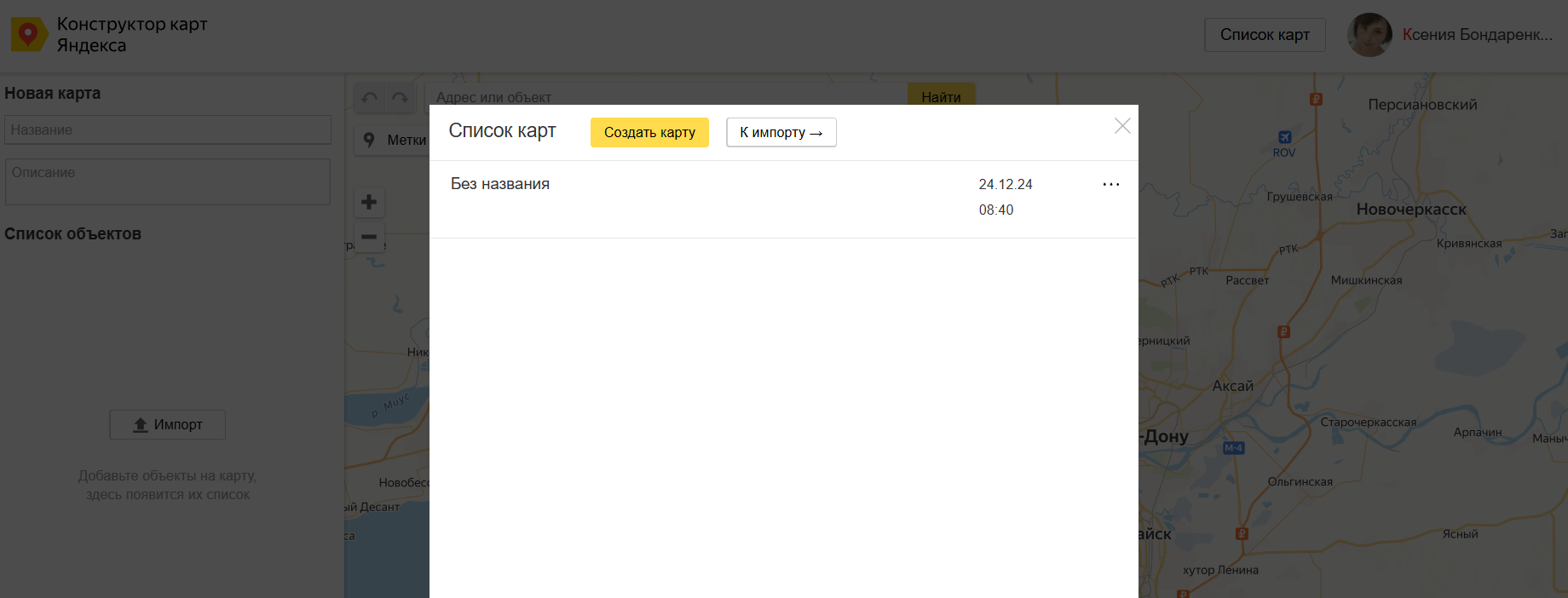
Task: Click the time 08:40
Action: tap(996, 210)
